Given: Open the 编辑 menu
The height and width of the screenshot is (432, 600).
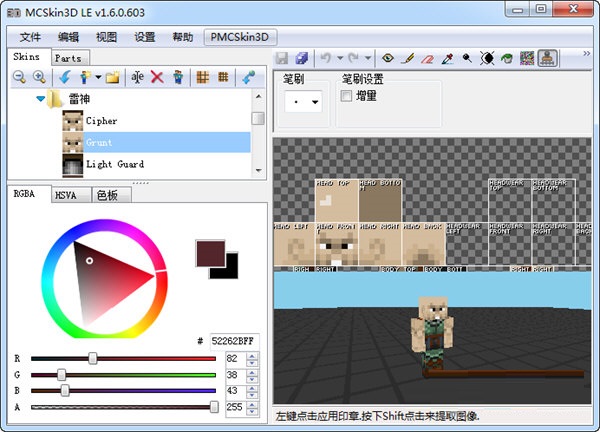Looking at the screenshot, I should coord(68,37).
